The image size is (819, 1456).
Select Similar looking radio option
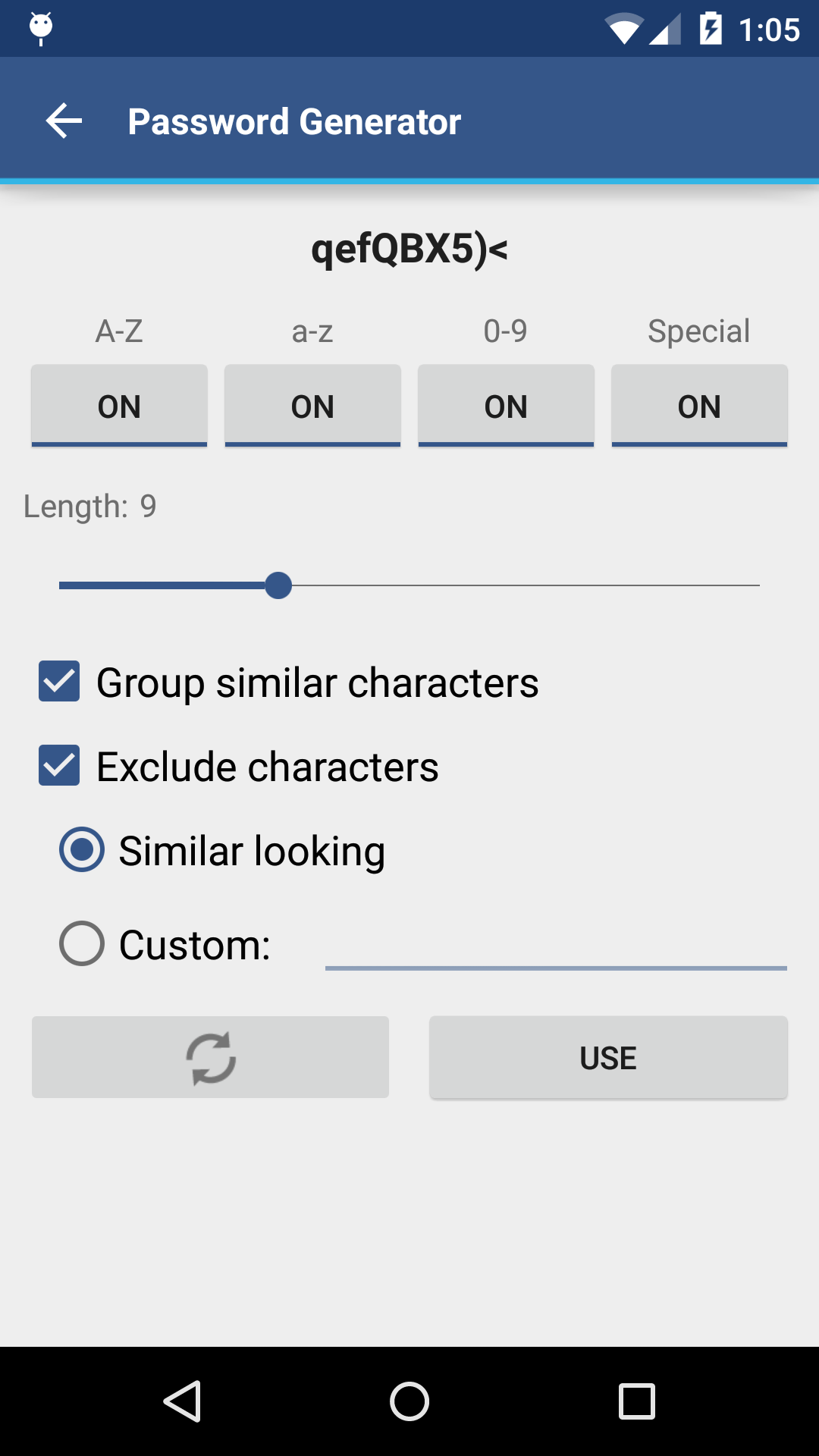[x=82, y=849]
